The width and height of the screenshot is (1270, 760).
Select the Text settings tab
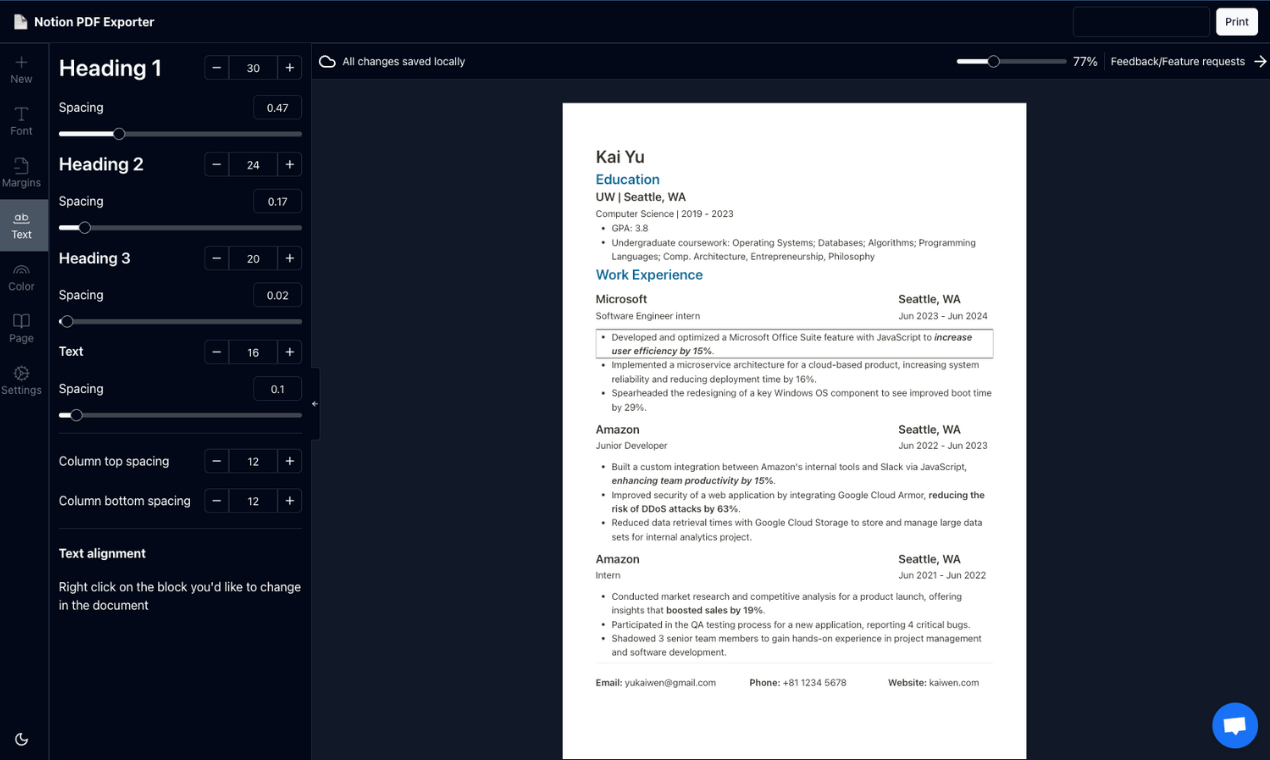pyautogui.click(x=21, y=225)
